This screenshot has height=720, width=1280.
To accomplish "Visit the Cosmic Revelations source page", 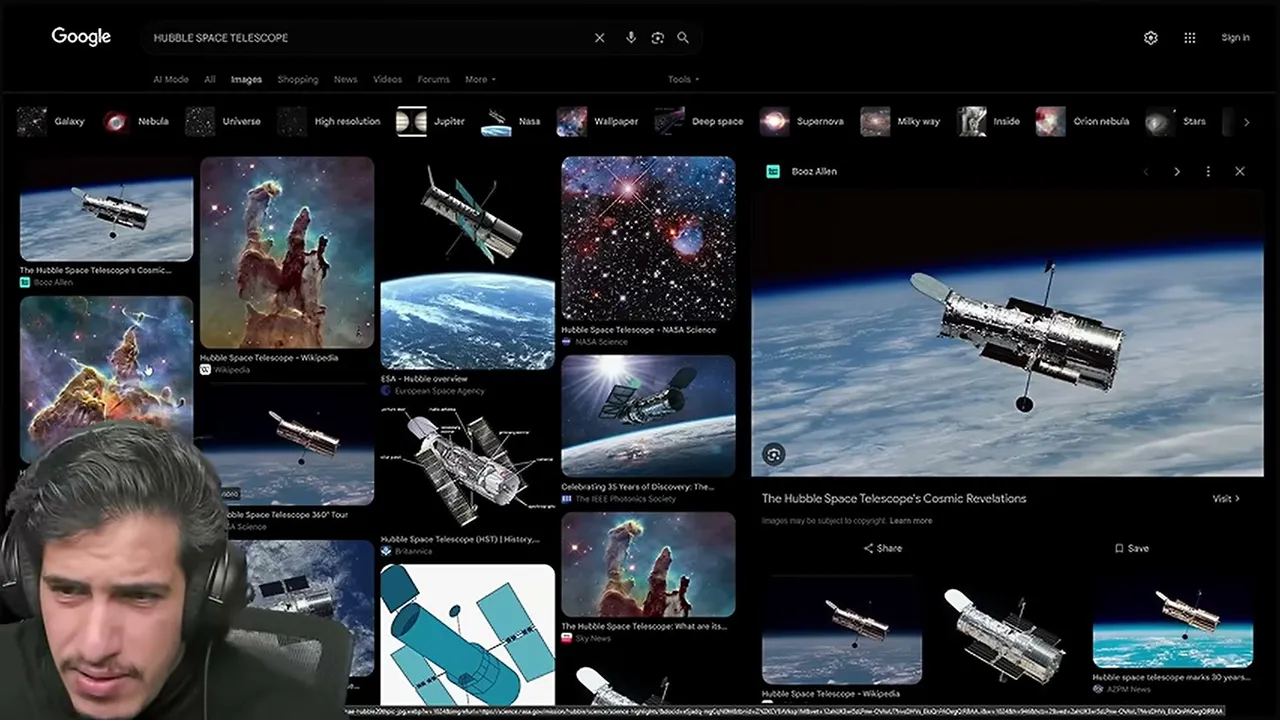I will (1226, 498).
